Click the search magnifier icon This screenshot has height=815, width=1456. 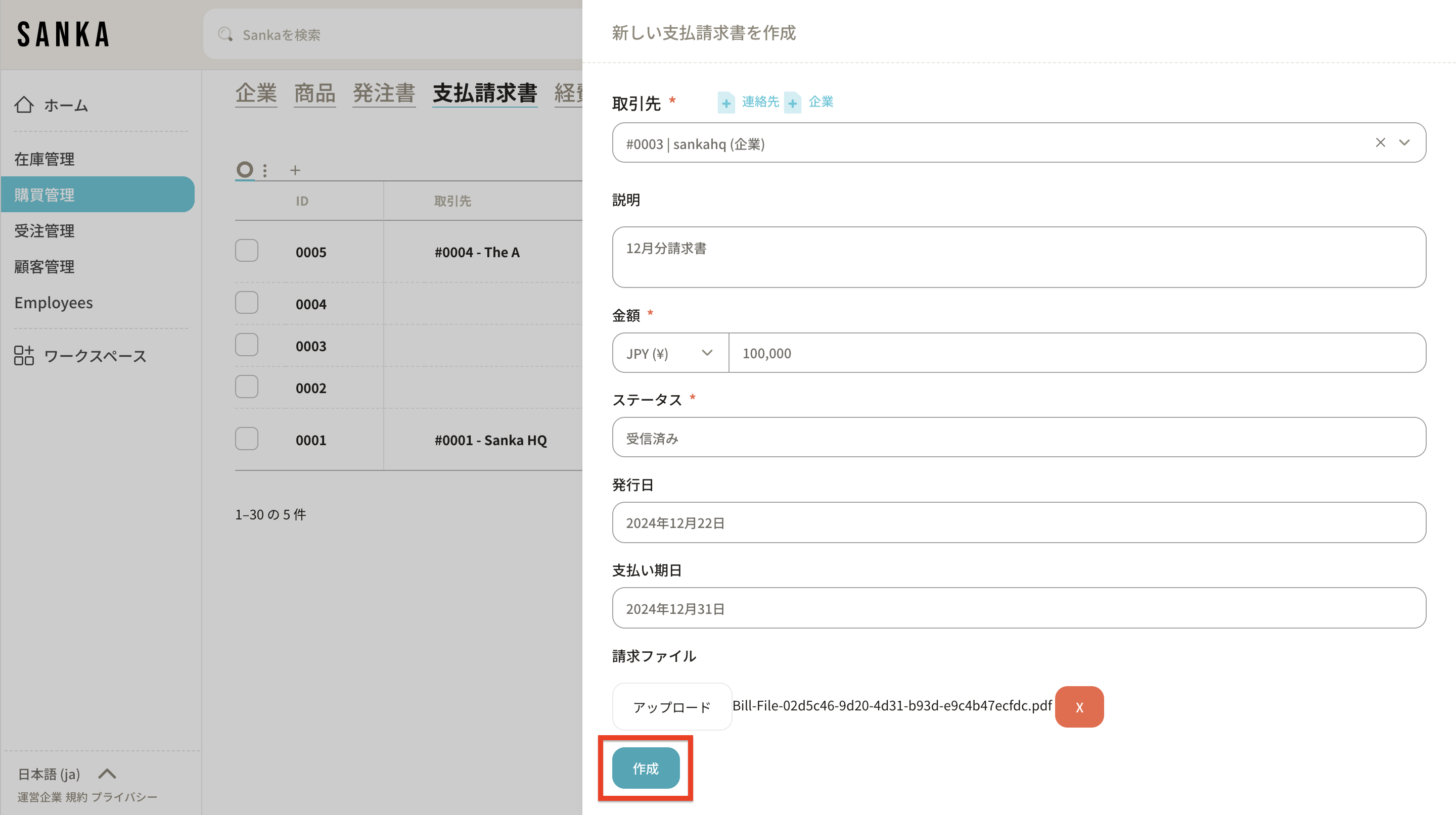(x=225, y=34)
